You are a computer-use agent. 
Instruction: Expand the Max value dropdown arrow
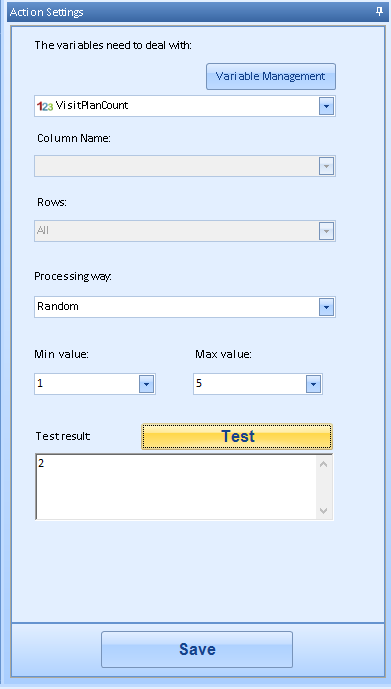click(313, 384)
